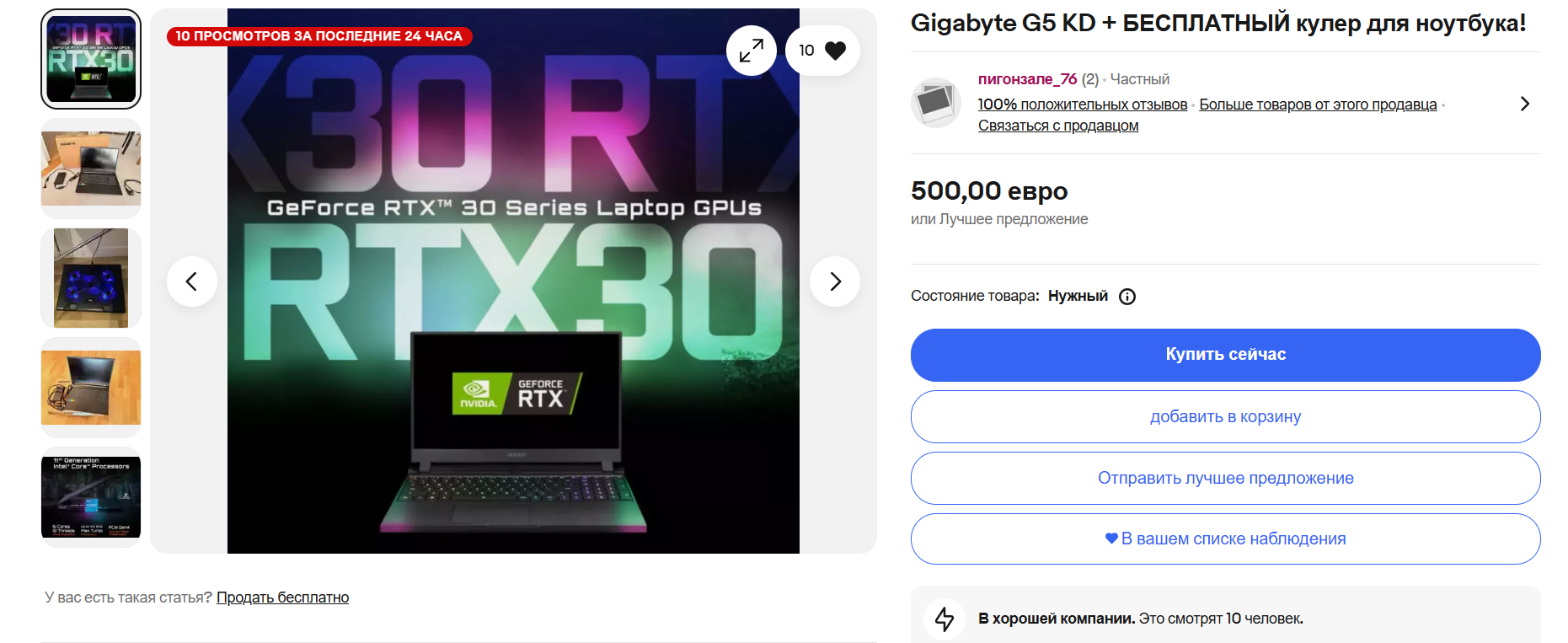Click the lightning bolt icon
The height and width of the screenshot is (643, 1568).
[x=945, y=619]
